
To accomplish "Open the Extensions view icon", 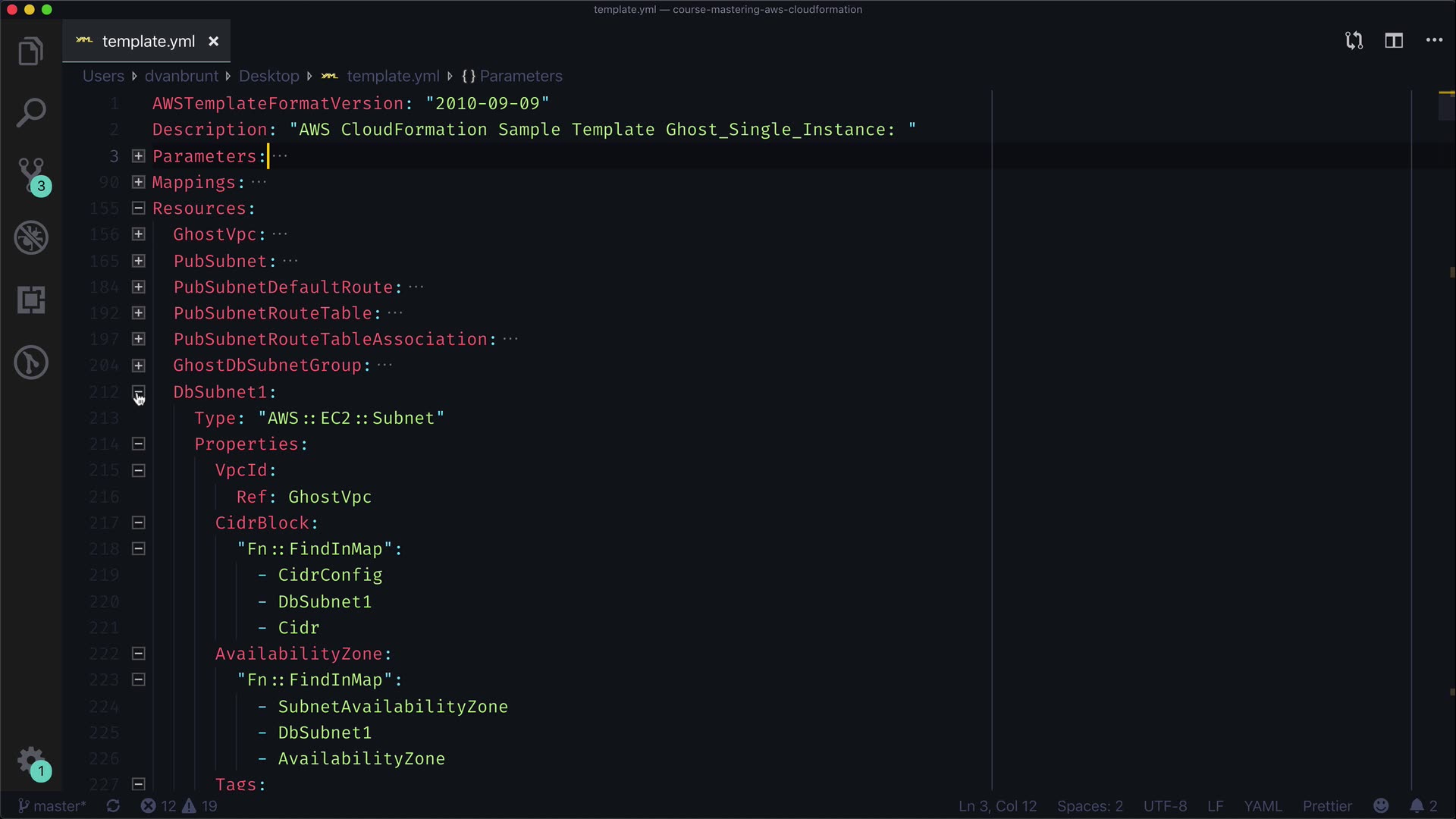I will click(31, 300).
